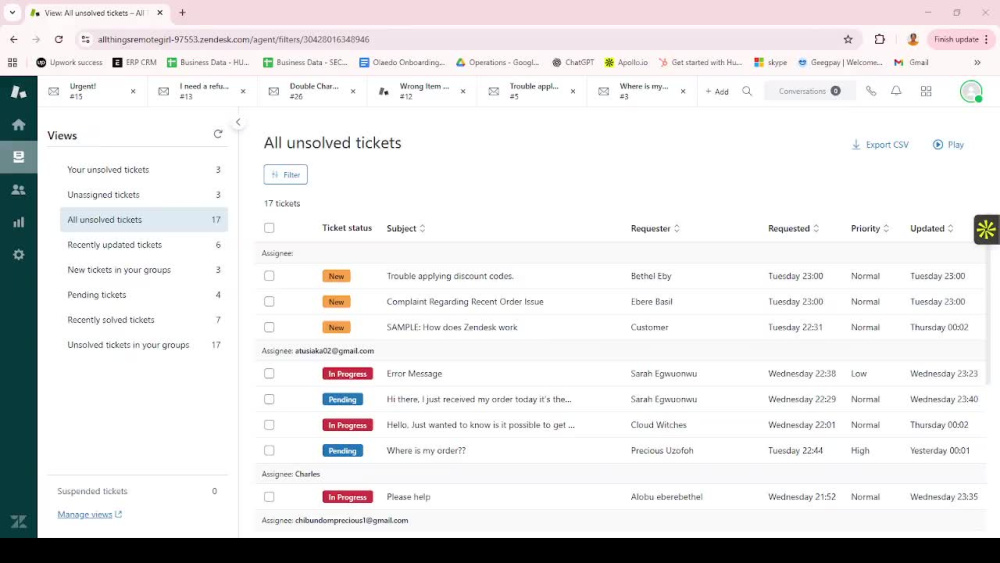Click the Apollo.io extension side widget

(x=986, y=230)
